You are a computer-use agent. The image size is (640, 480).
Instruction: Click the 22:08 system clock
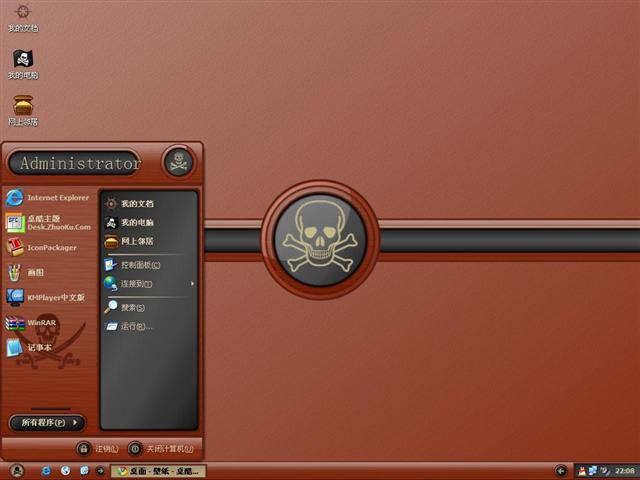pyautogui.click(x=625, y=471)
